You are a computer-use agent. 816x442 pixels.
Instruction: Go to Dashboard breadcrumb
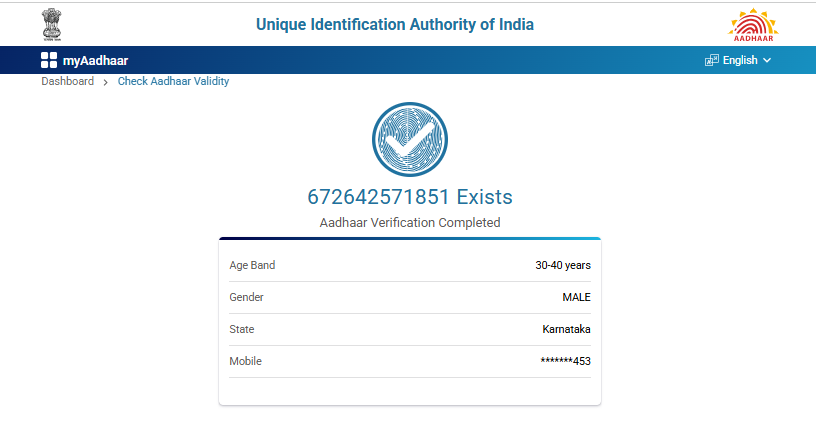[67, 81]
